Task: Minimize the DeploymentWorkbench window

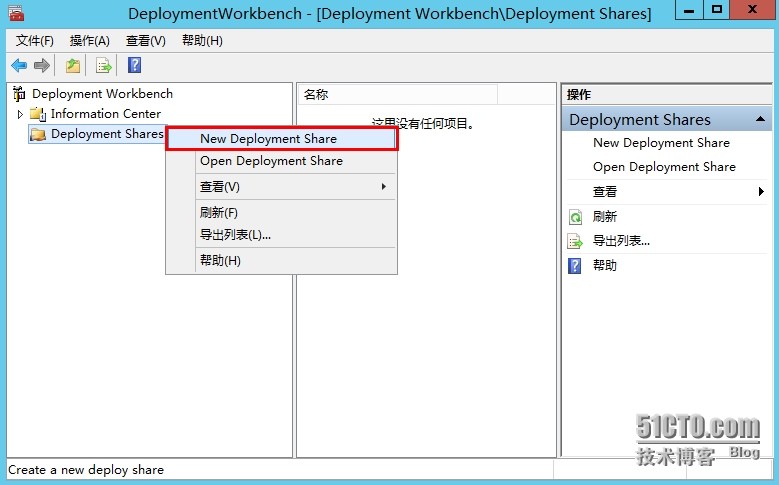Action: click(689, 10)
